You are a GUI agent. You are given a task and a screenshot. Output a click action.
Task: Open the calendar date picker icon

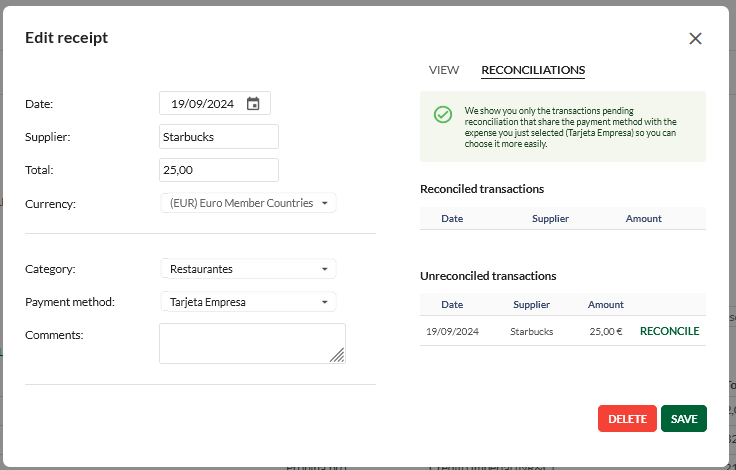coord(253,104)
